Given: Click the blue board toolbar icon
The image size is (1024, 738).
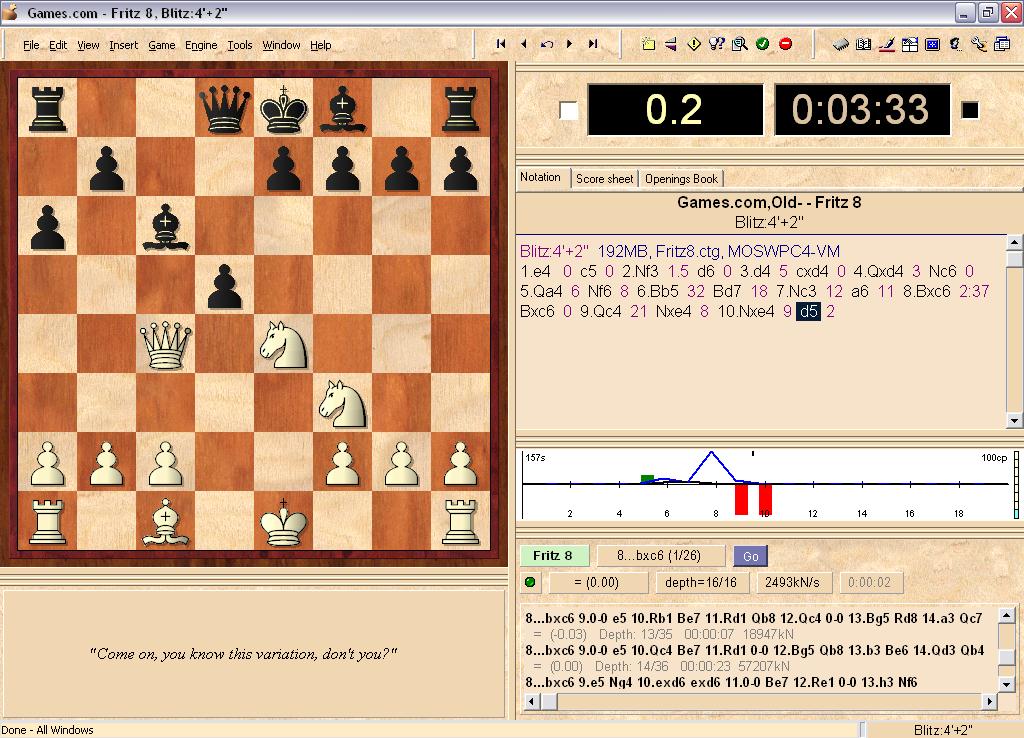Looking at the screenshot, I should point(933,44).
